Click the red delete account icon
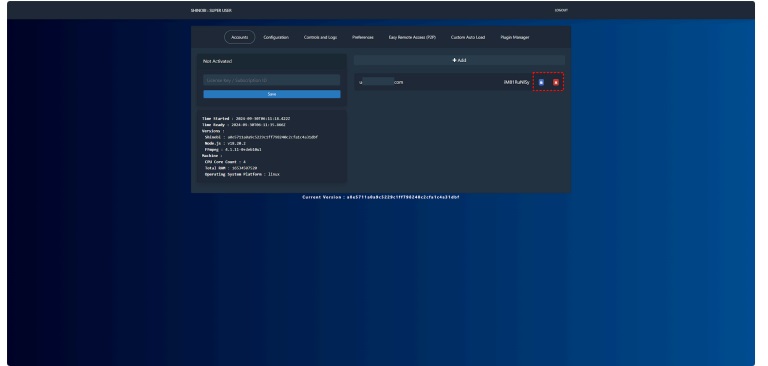The height and width of the screenshot is (366, 768). 556,82
